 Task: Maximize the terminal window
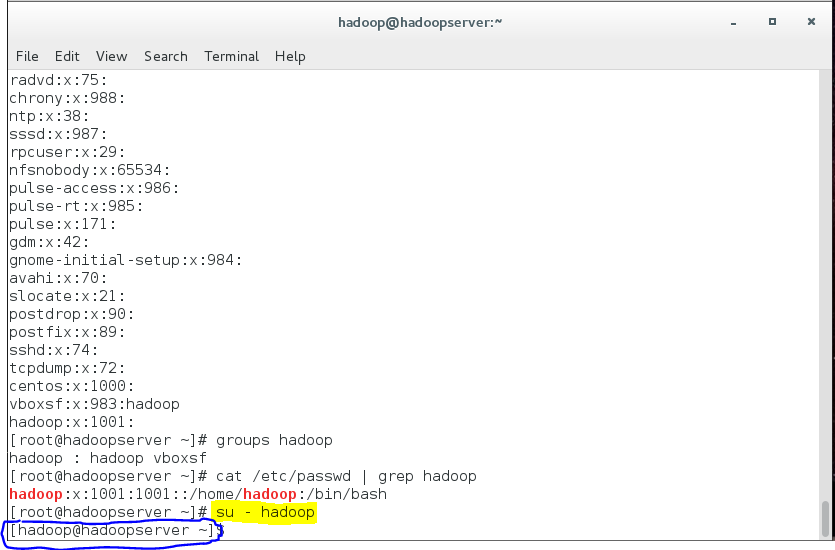772,22
